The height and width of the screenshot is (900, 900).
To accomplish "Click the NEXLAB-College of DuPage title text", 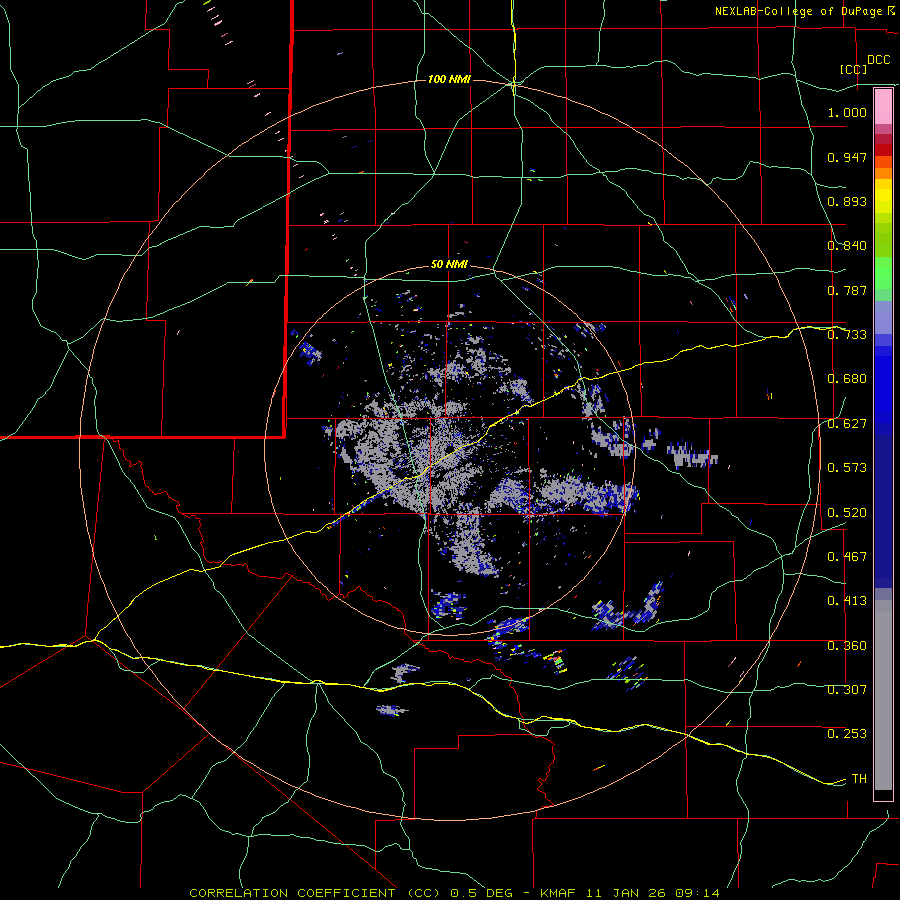I will click(800, 11).
